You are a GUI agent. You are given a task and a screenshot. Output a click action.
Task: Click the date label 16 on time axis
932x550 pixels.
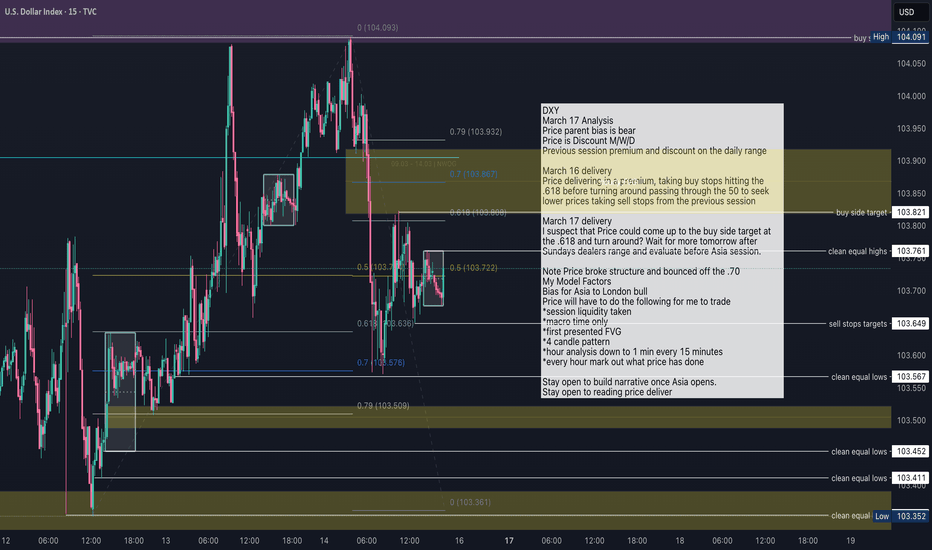pyautogui.click(x=459, y=541)
